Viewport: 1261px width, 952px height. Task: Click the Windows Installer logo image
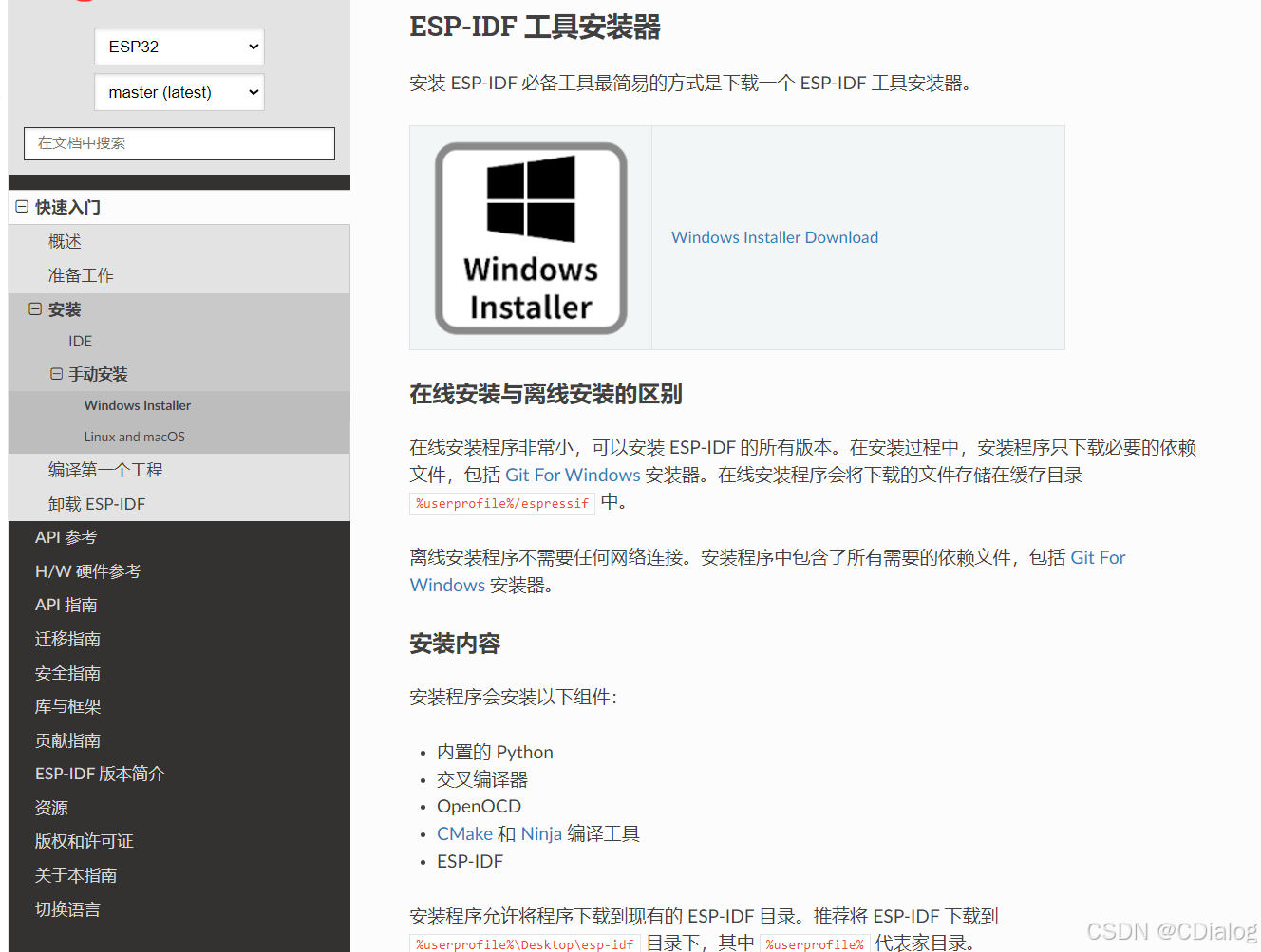(531, 238)
